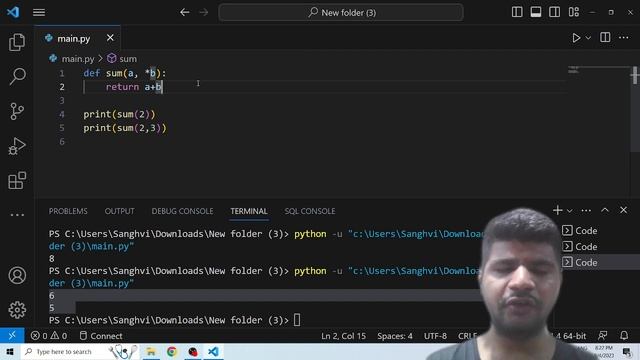This screenshot has height=360, width=640.
Task: Open the Windows Start menu
Action: 10,351
